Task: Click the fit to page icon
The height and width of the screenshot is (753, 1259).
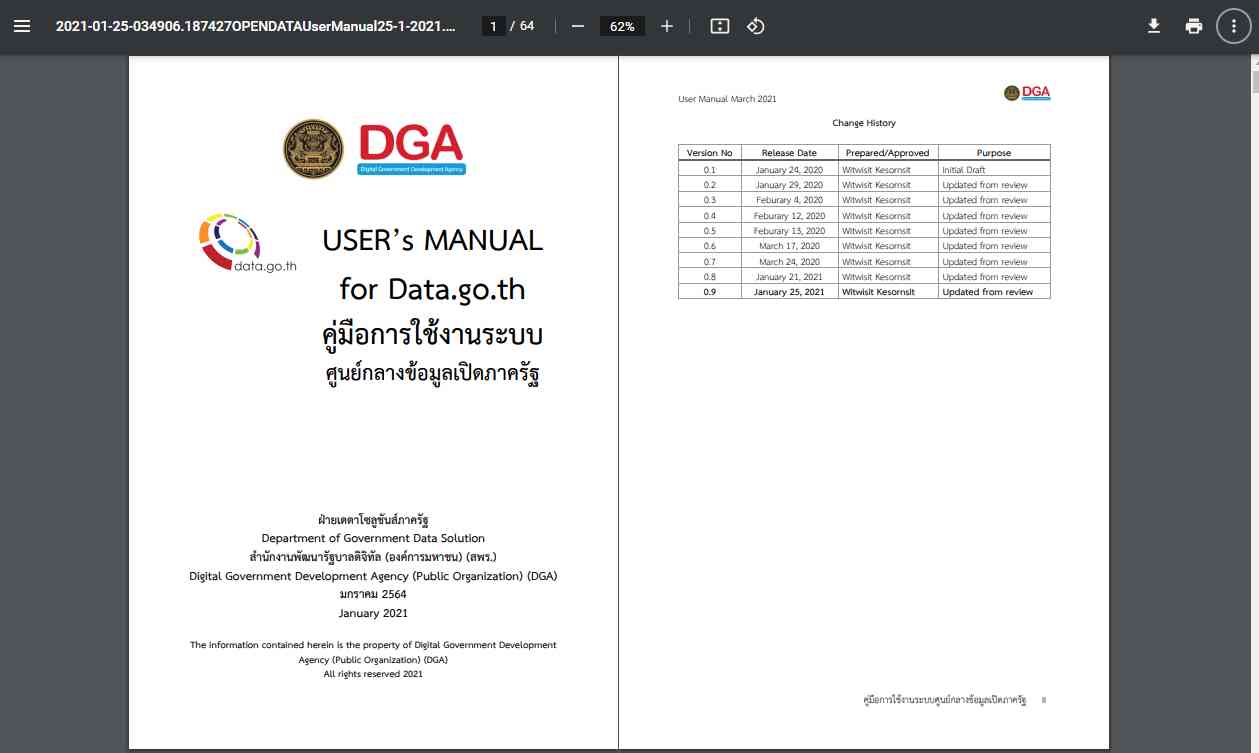Action: tap(719, 27)
